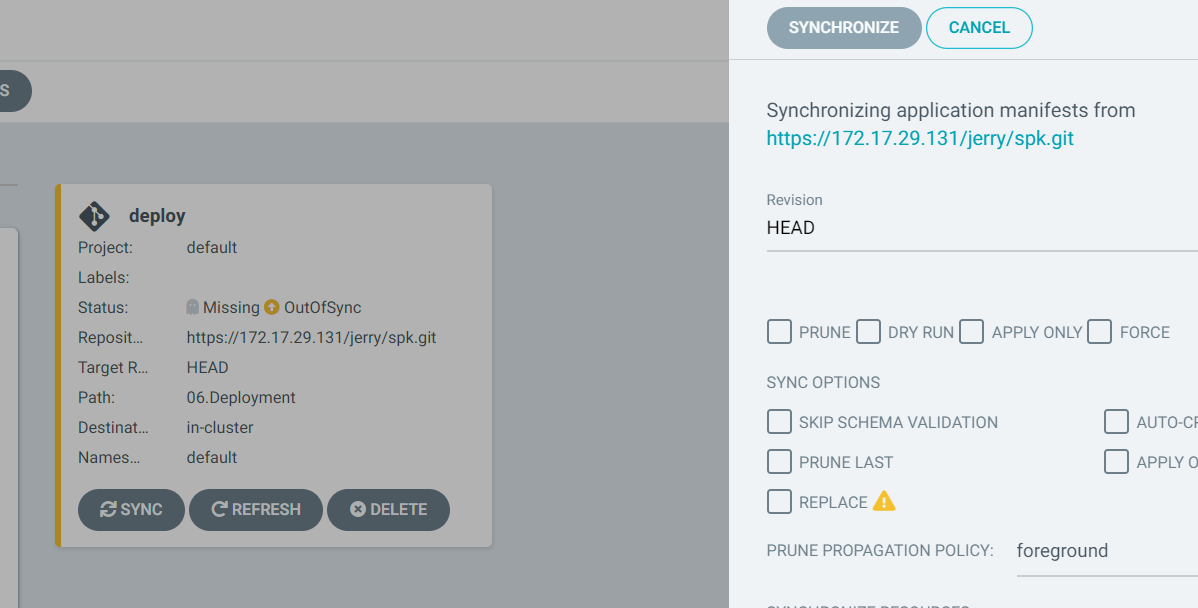Enable the PRUNE checkbox
The width and height of the screenshot is (1198, 608).
click(779, 331)
